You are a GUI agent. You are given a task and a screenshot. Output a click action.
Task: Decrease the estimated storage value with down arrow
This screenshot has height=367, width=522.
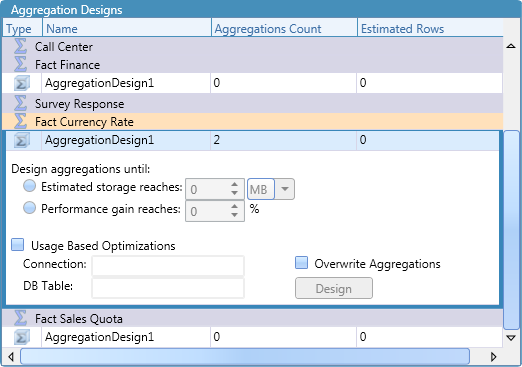click(235, 193)
